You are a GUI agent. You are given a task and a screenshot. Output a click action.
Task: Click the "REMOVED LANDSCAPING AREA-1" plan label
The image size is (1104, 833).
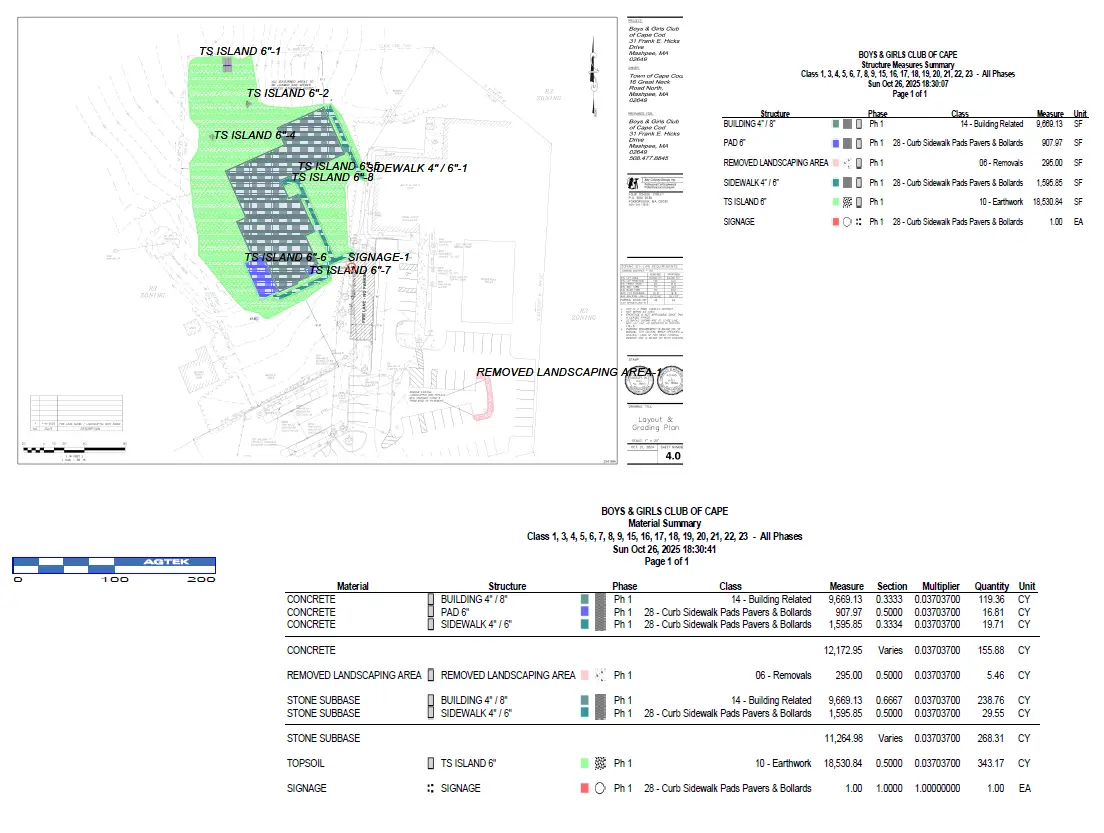point(568,372)
